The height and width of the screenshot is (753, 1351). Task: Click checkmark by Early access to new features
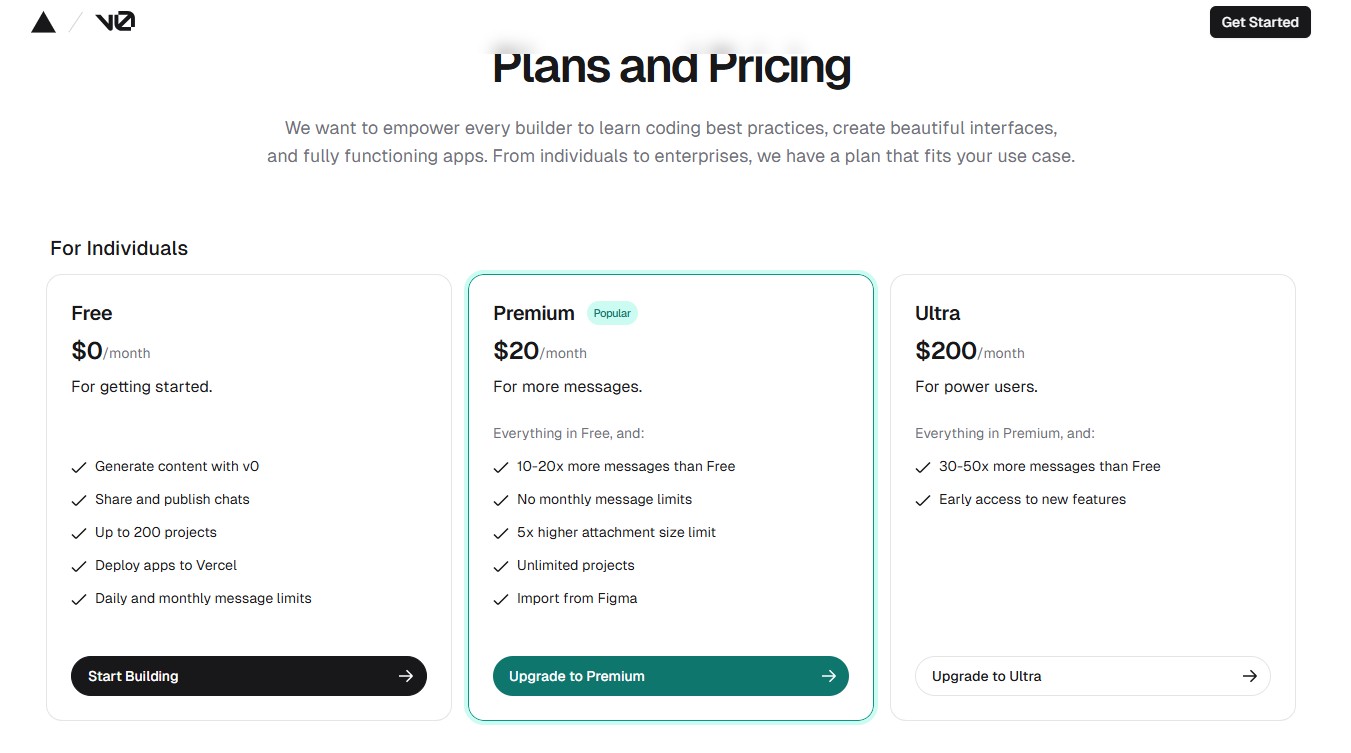[923, 500]
